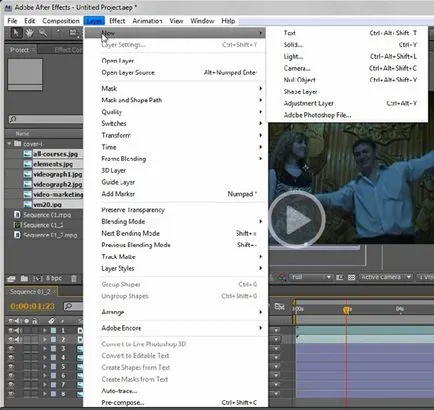Click layer 2 label color swatch

pos(53,339)
